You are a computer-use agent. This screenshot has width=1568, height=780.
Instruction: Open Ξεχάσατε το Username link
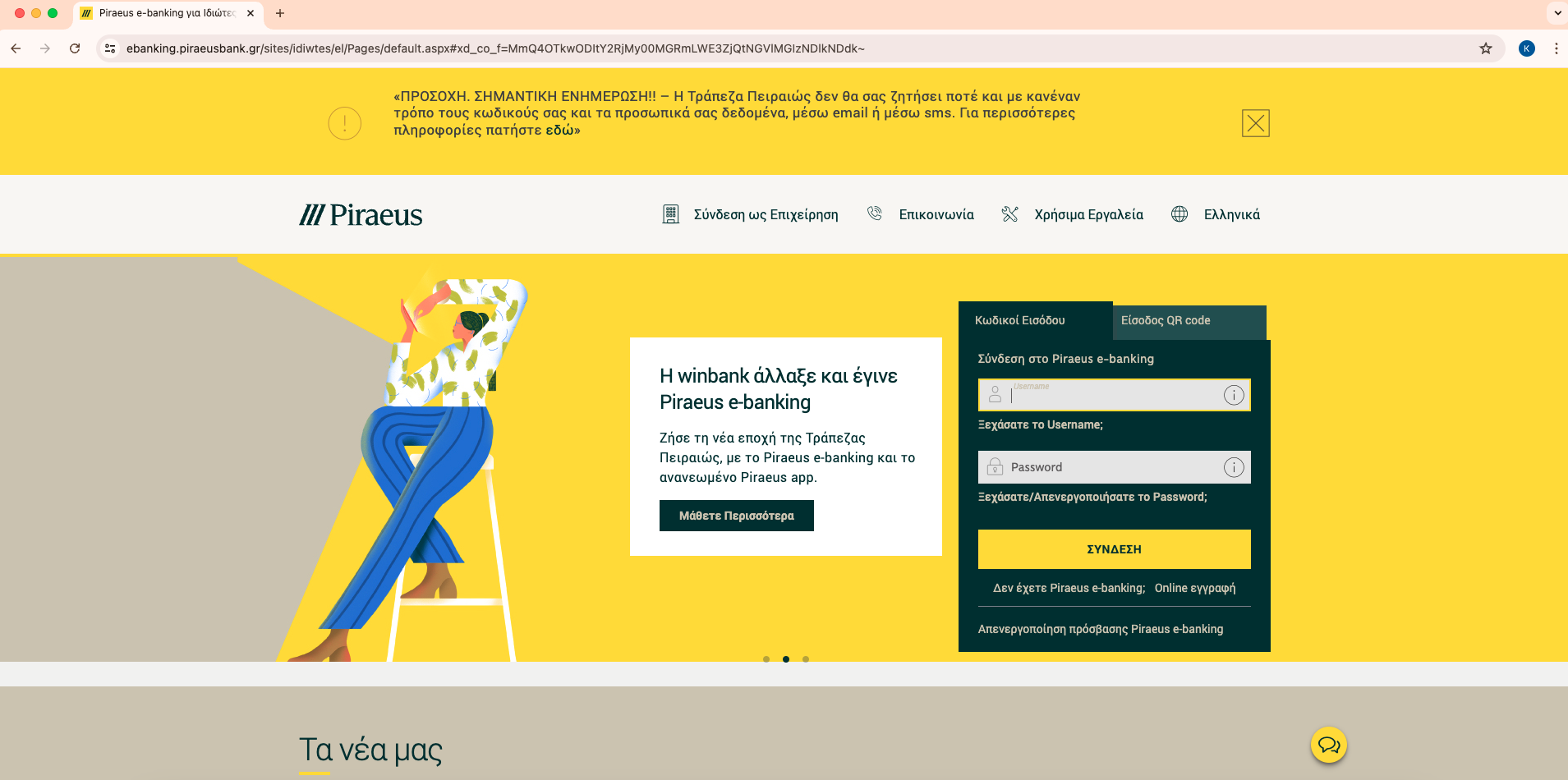[1040, 424]
